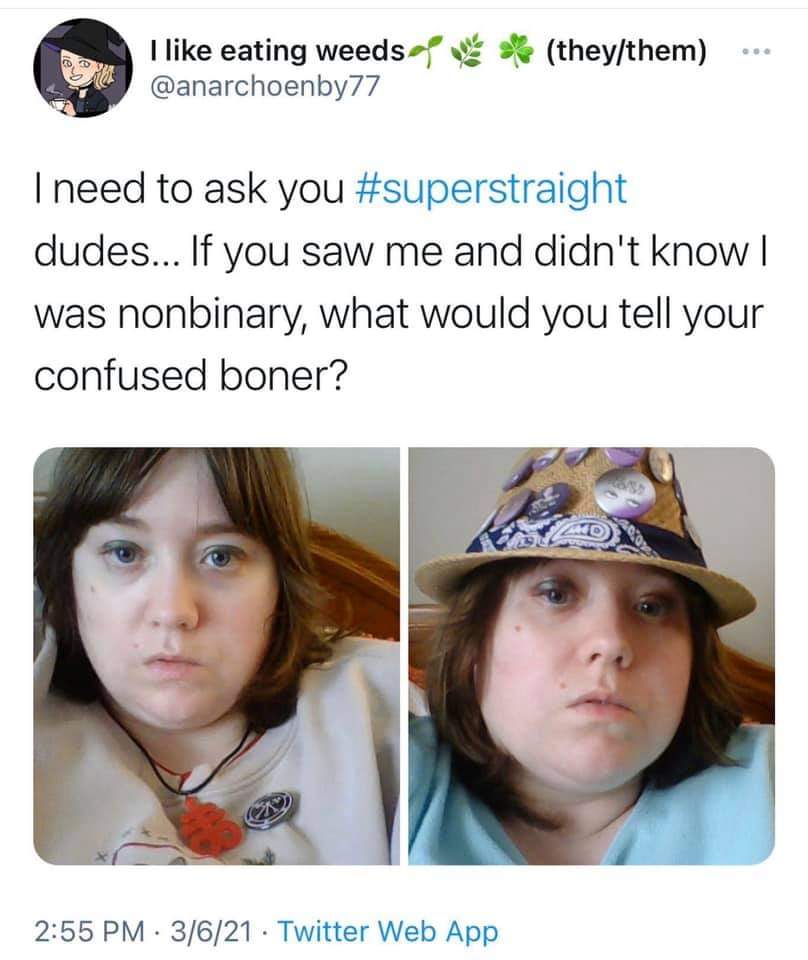Viewport: 808px width, 960px height.
Task: Open the Twitter Web App source link
Action: tap(389, 932)
